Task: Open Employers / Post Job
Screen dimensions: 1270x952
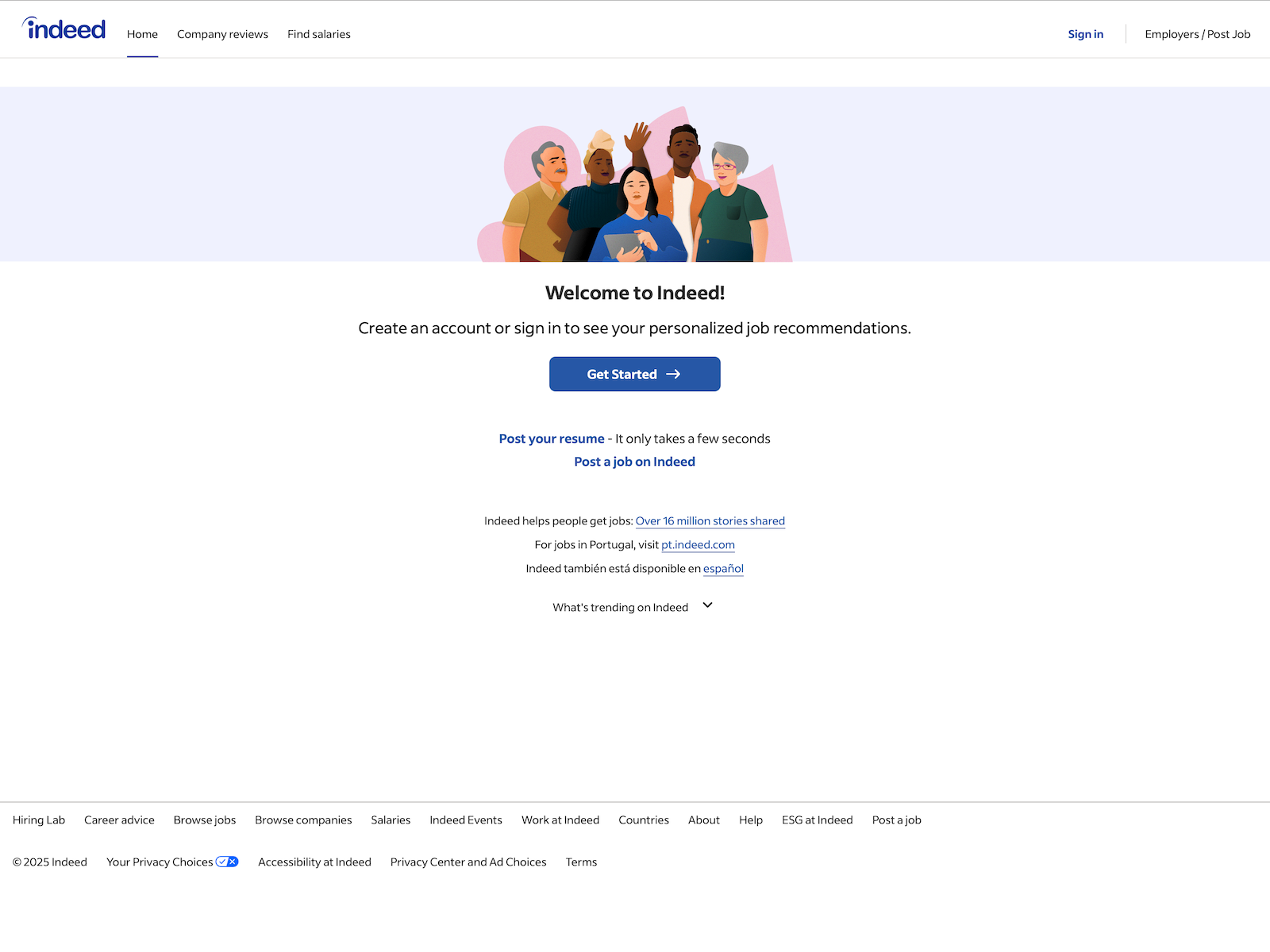Action: (1197, 34)
